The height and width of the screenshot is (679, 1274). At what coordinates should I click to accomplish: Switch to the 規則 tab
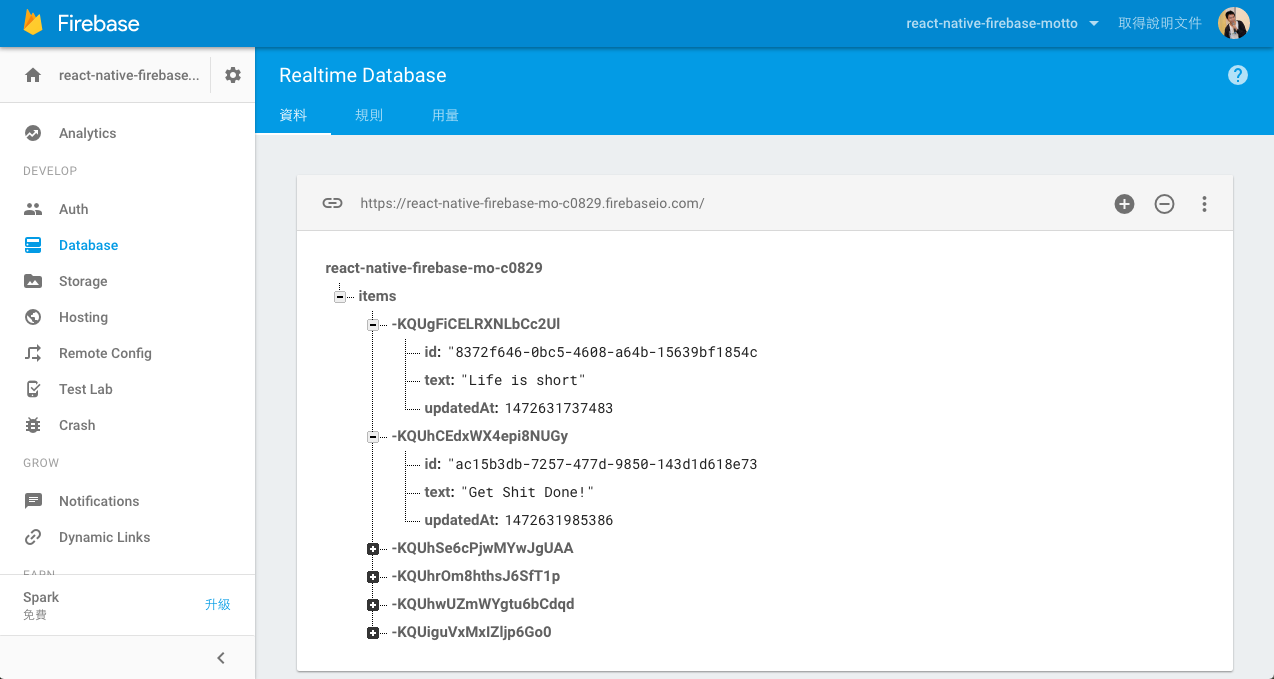click(x=369, y=115)
